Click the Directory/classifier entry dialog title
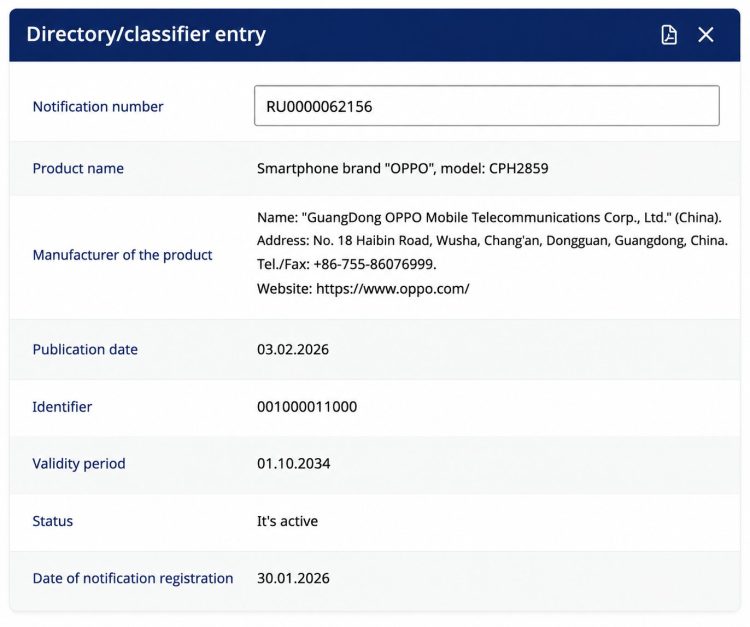 (146, 34)
